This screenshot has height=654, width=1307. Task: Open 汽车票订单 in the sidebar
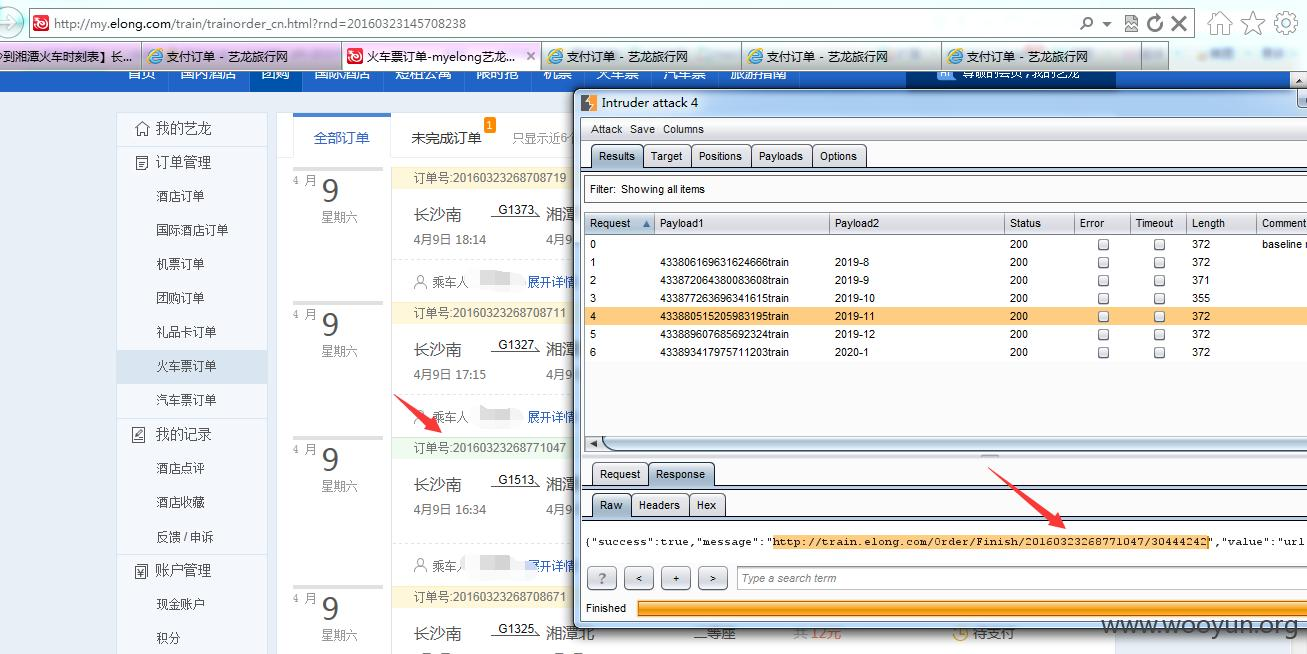tap(186, 400)
